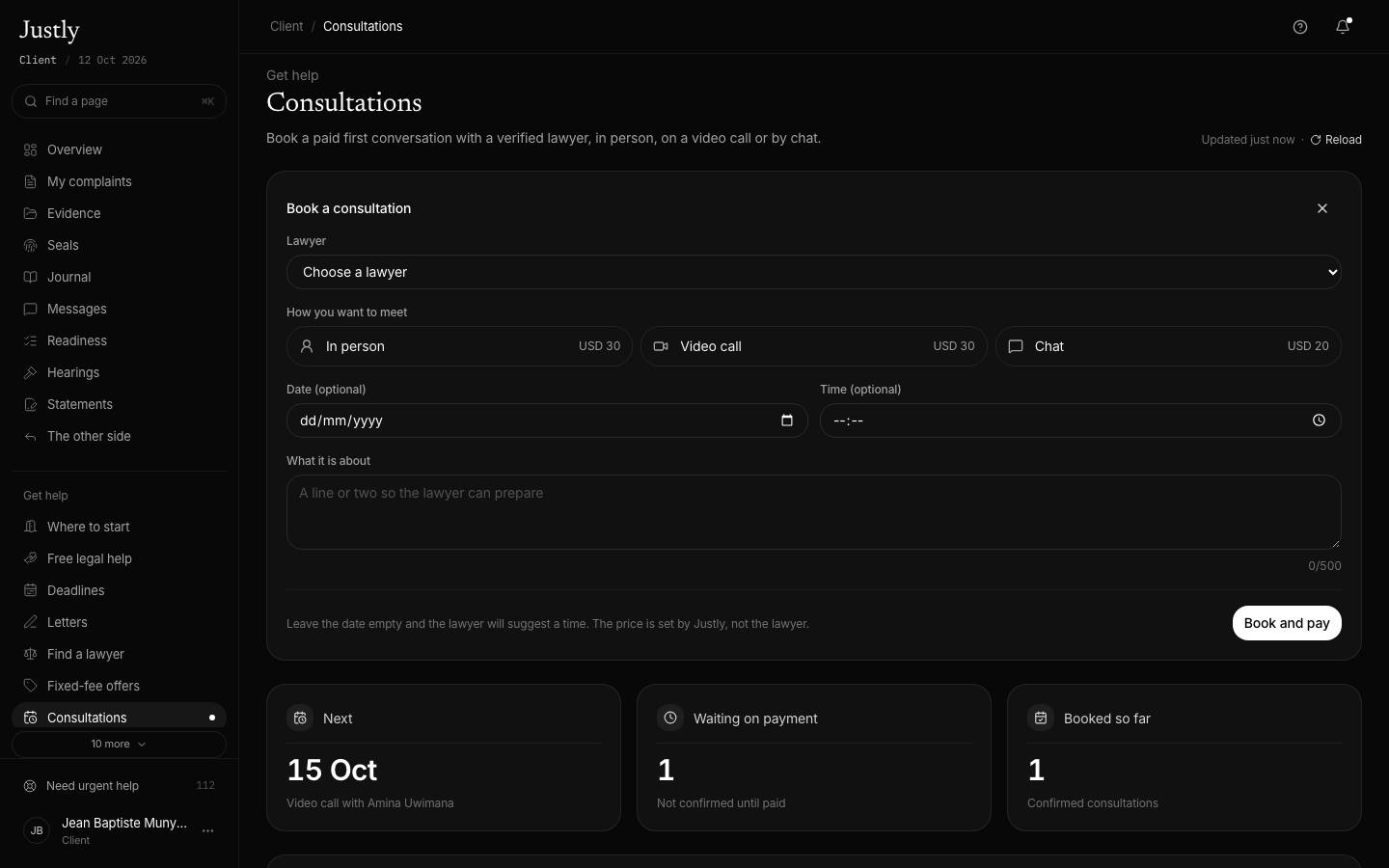Open the notifications bell
1389x868 pixels.
[1342, 27]
